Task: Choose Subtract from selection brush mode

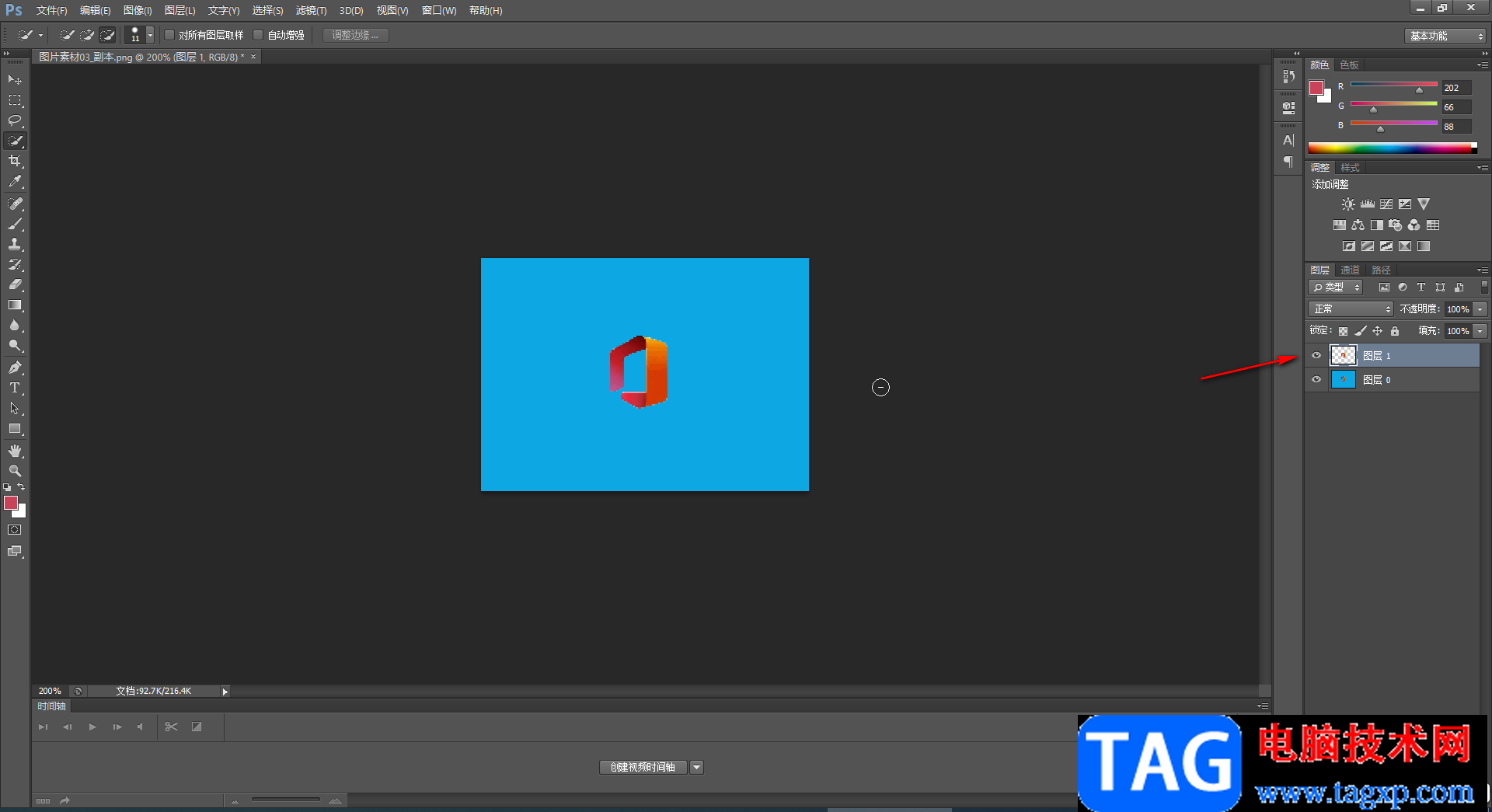Action: (x=108, y=35)
